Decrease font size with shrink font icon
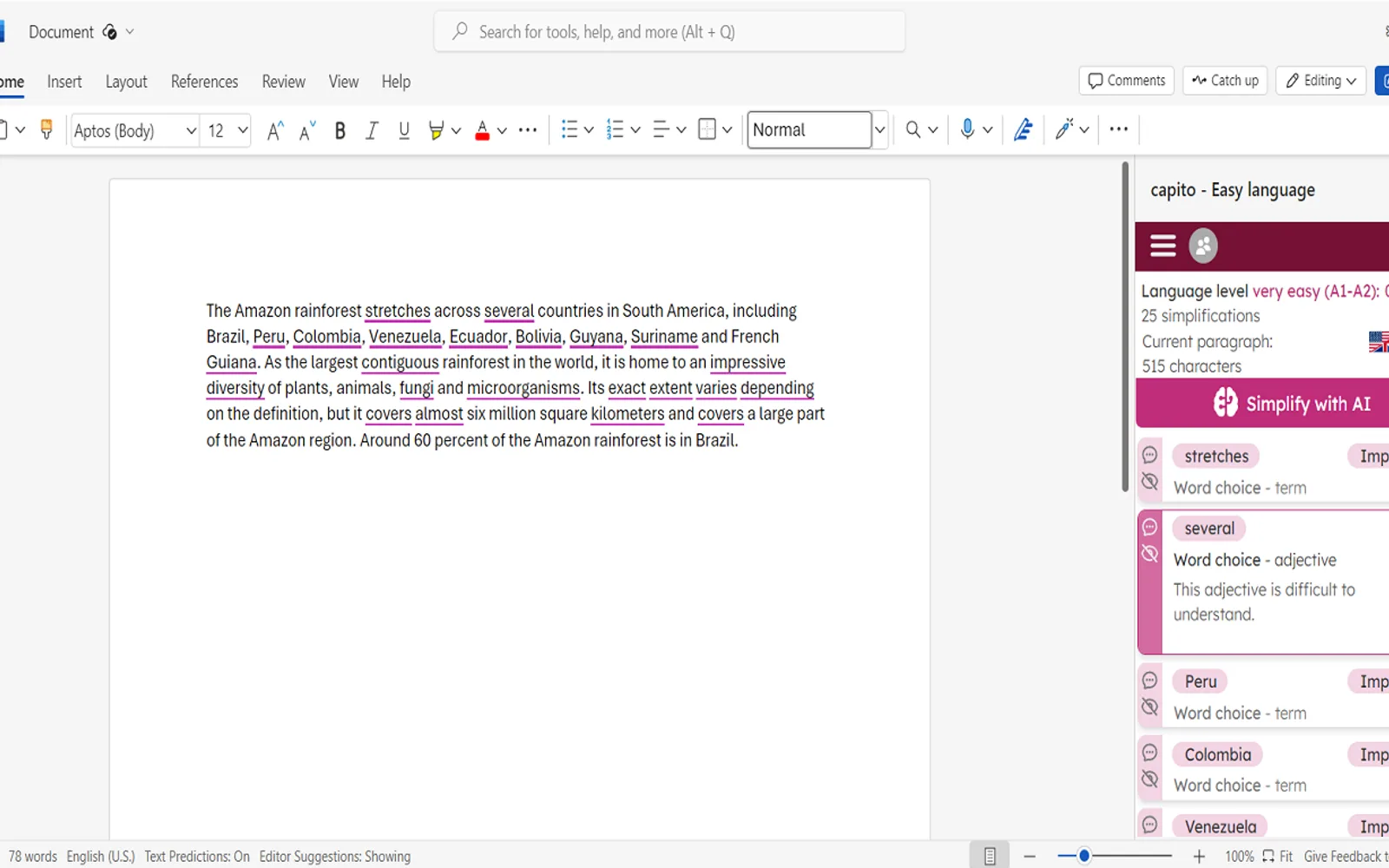This screenshot has height=868, width=1389. point(307,130)
